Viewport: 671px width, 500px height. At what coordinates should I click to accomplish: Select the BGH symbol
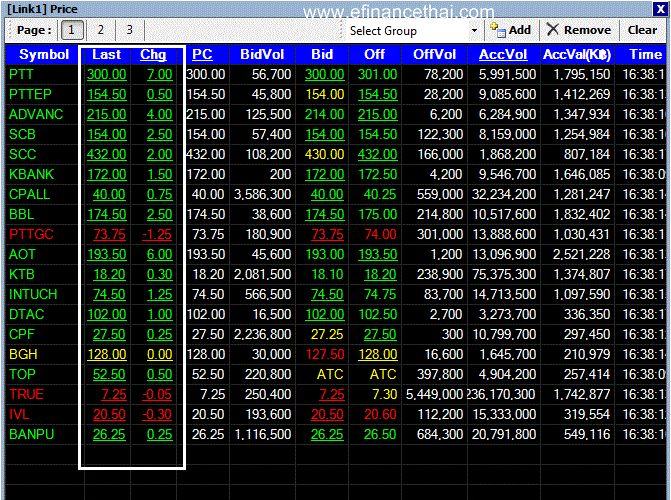click(x=23, y=354)
